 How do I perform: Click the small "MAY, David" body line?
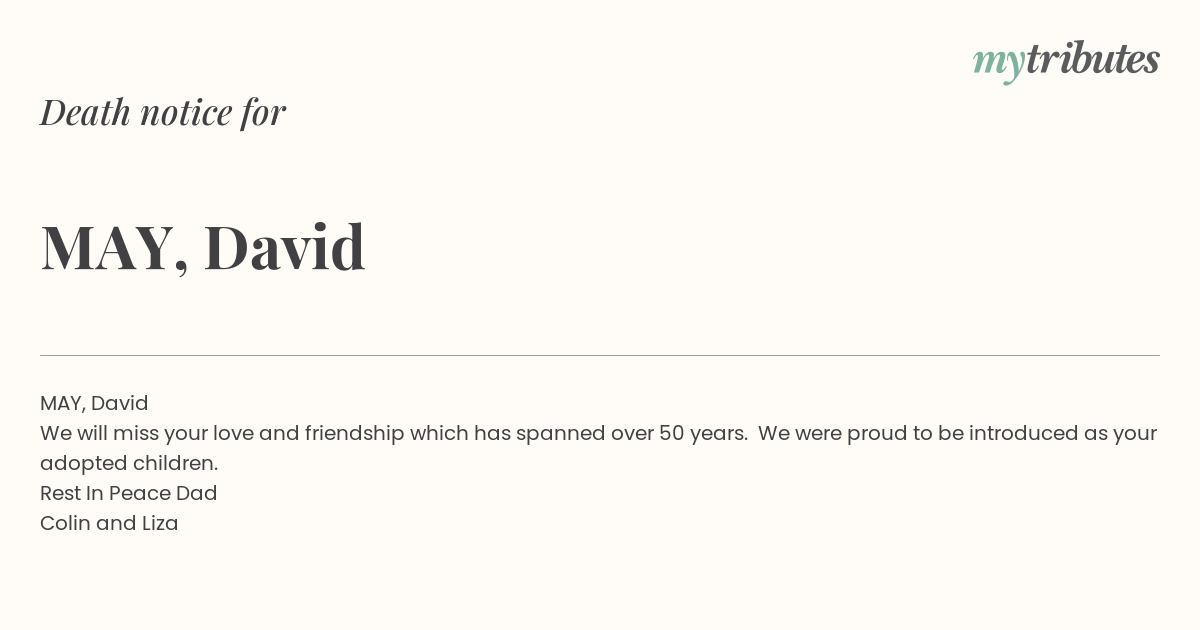point(94,403)
